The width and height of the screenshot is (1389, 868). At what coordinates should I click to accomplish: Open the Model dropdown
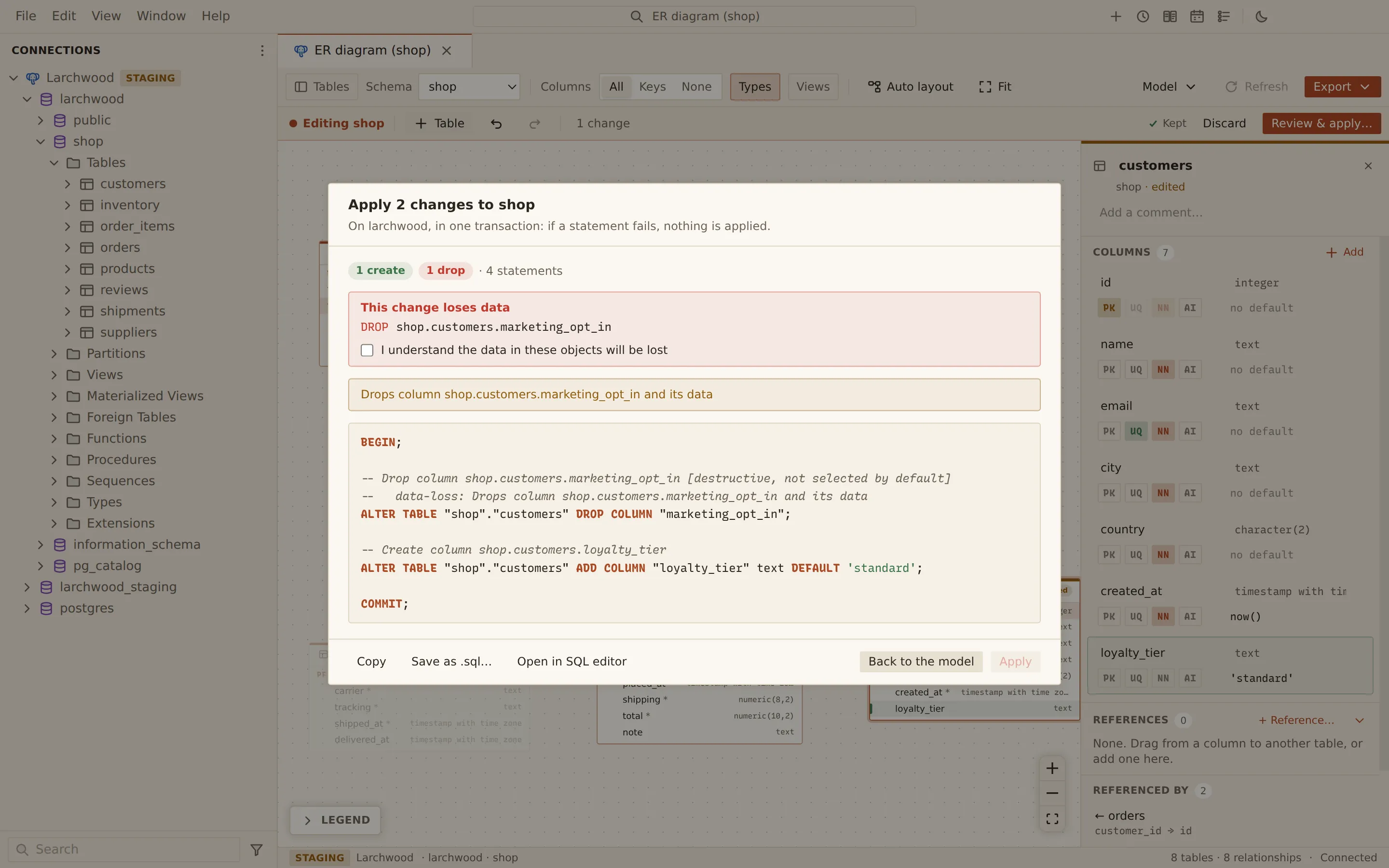pos(1168,87)
